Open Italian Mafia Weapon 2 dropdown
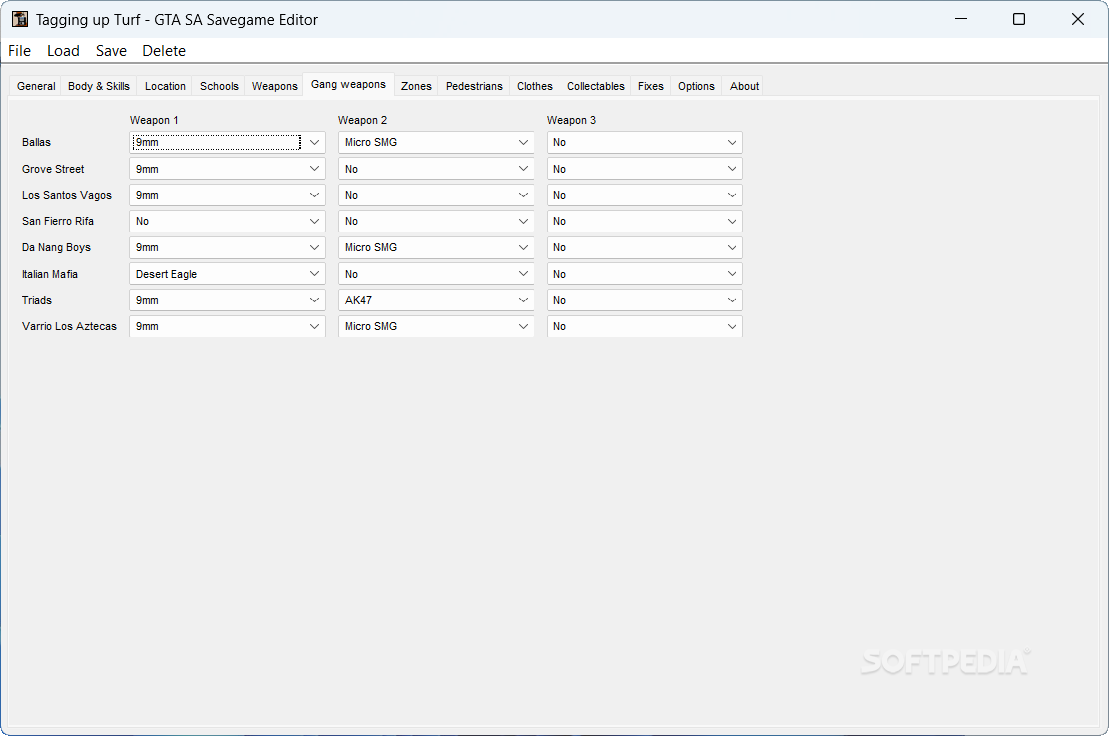This screenshot has width=1109, height=736. click(x=436, y=274)
